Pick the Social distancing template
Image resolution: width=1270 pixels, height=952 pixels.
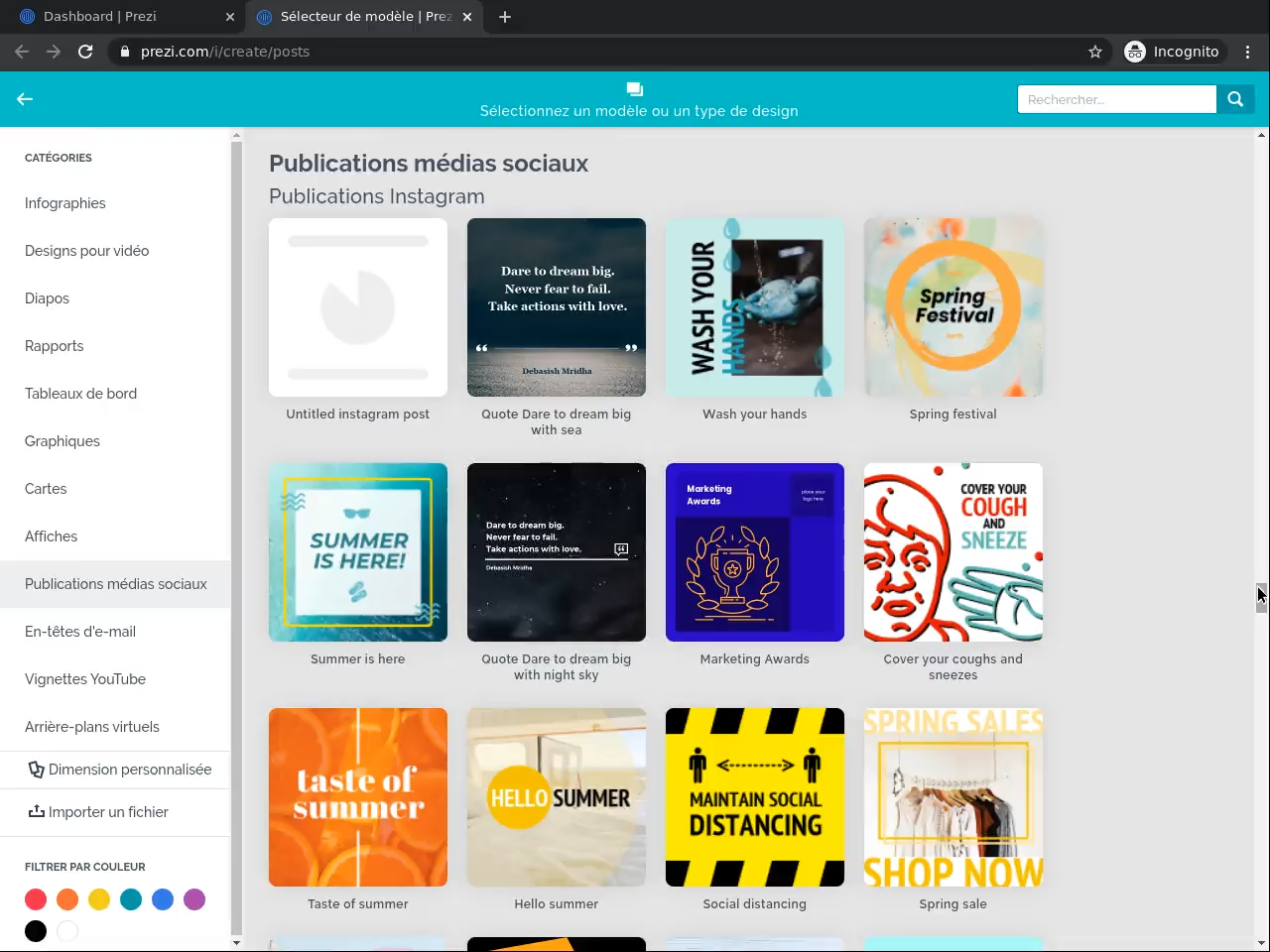tap(755, 797)
